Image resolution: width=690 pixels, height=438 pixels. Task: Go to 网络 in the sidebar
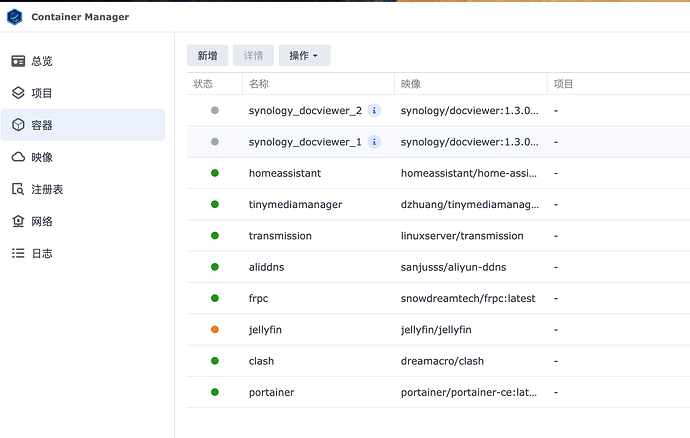pyautogui.click(x=42, y=221)
